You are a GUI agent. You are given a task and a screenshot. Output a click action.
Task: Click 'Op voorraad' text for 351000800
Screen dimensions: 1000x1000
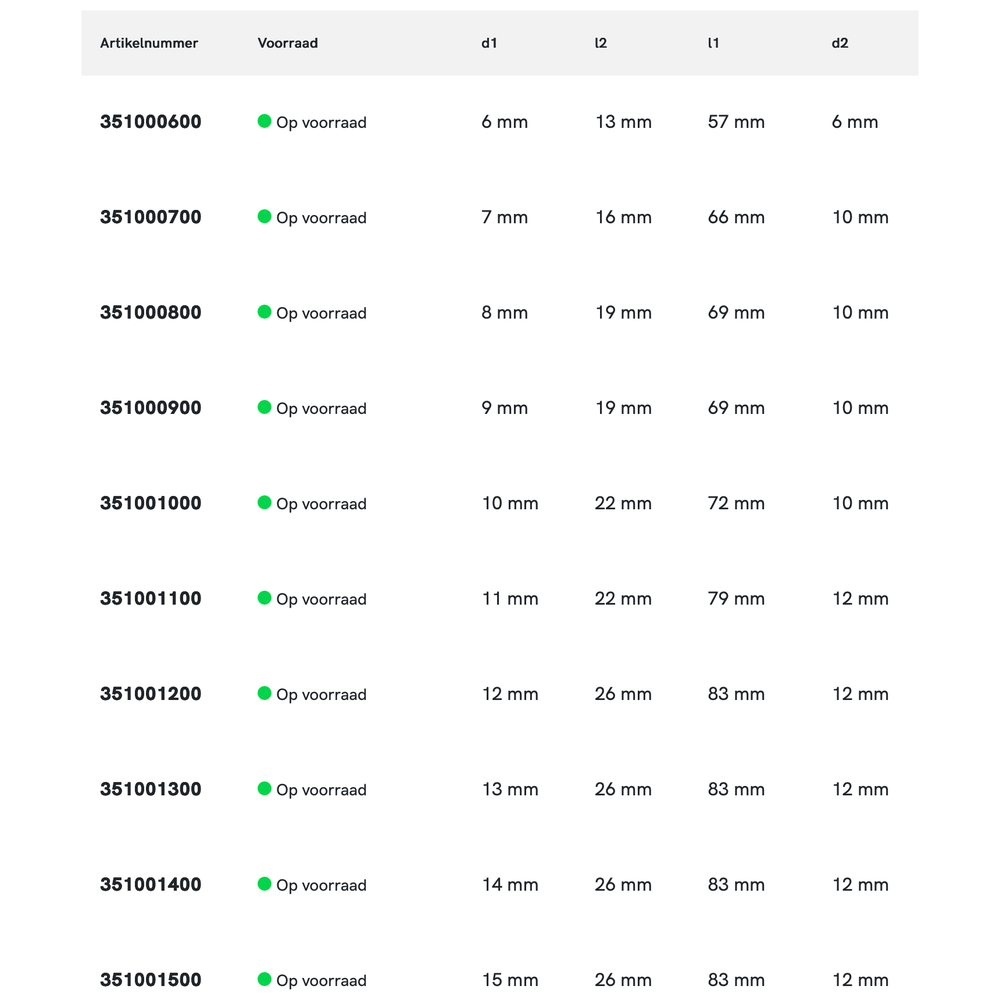click(321, 313)
